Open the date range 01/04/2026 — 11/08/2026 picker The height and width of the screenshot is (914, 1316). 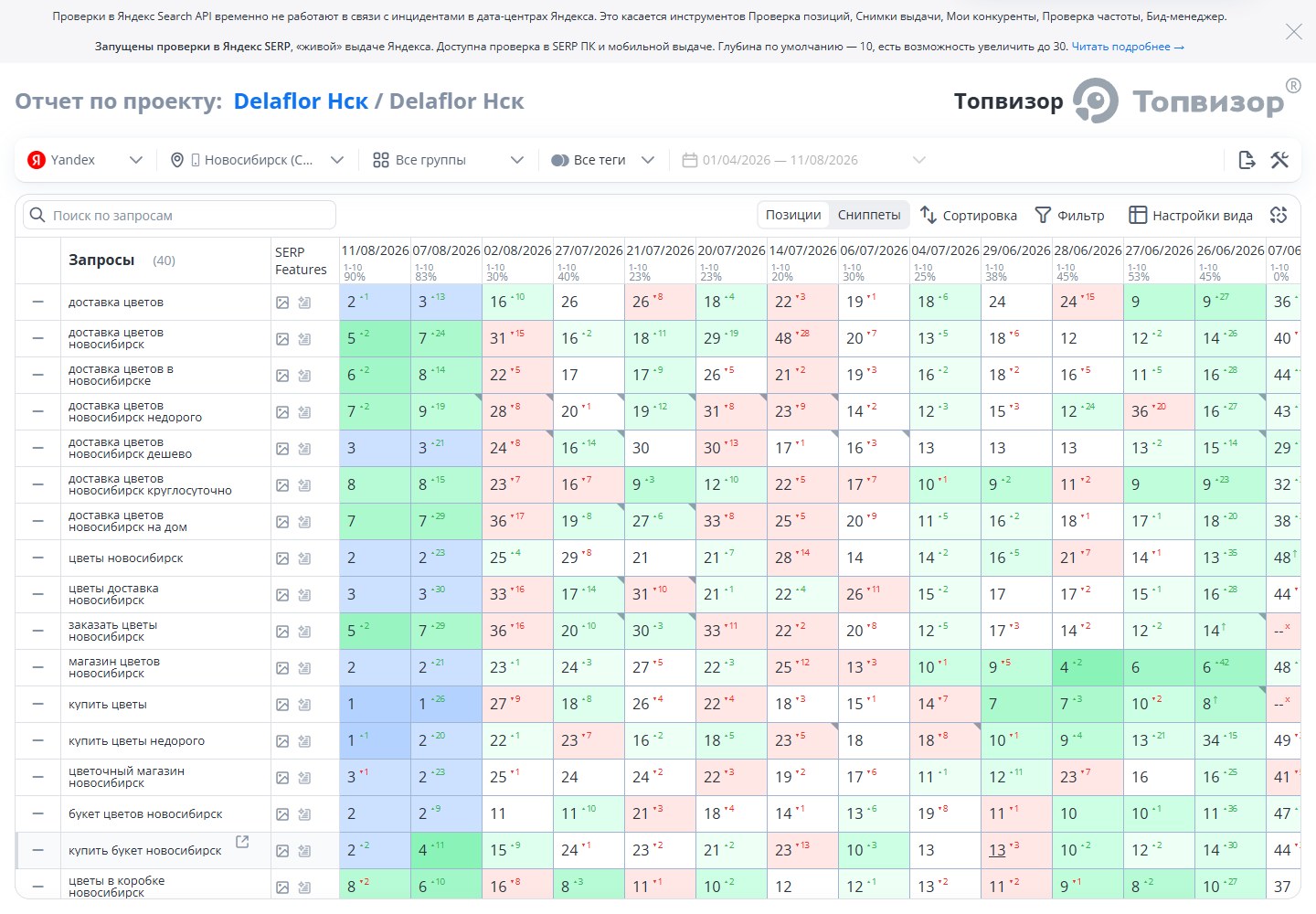804,160
